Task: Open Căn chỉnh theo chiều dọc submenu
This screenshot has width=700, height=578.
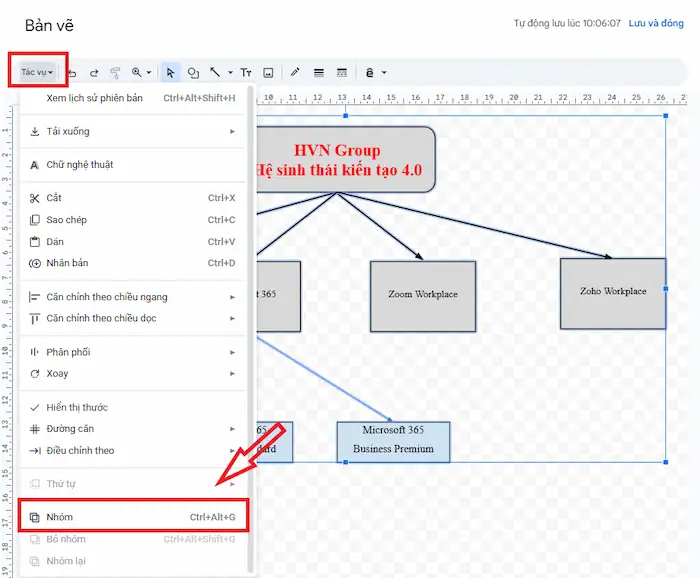Action: pos(132,318)
